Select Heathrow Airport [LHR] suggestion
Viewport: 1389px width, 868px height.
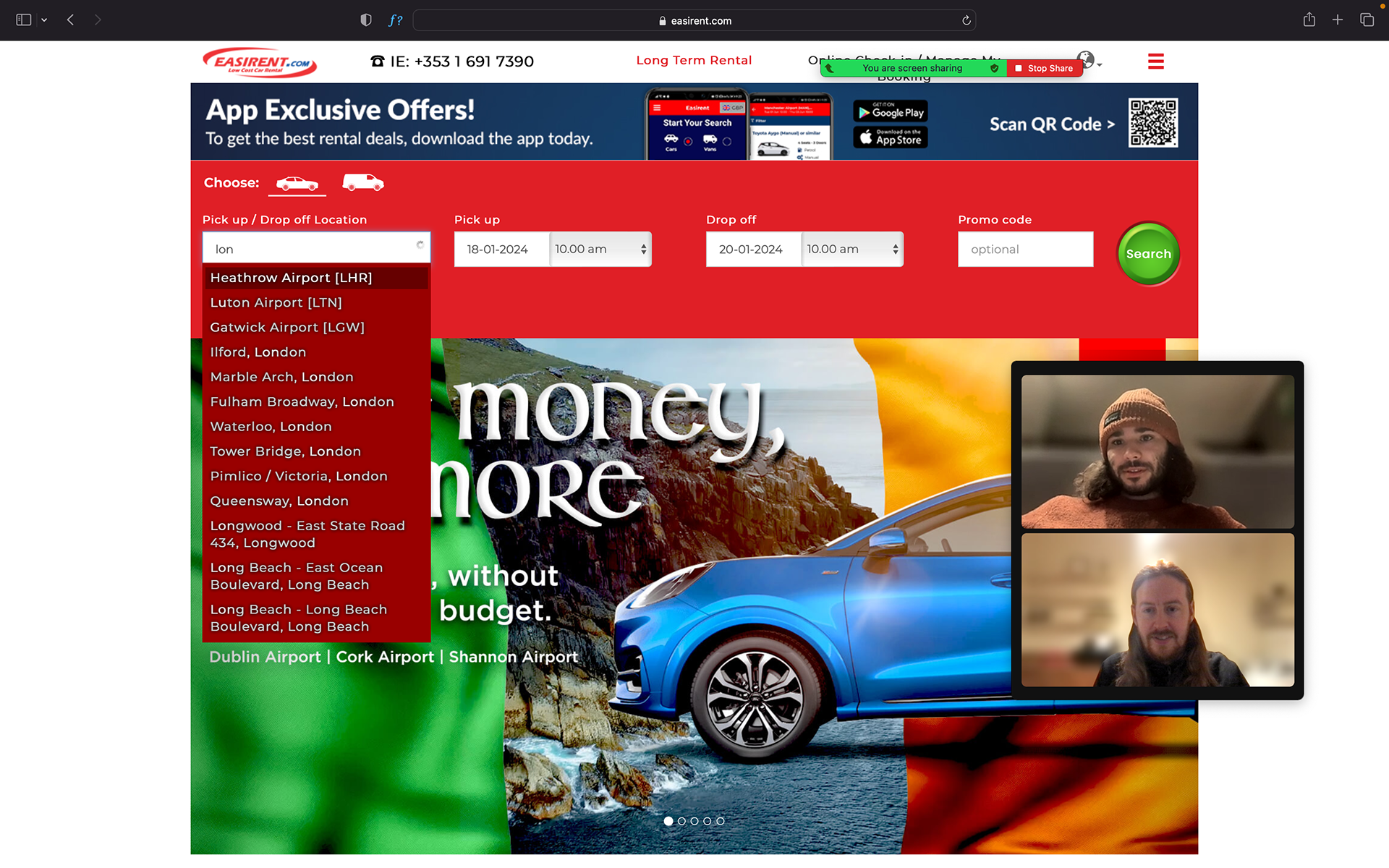coord(316,278)
